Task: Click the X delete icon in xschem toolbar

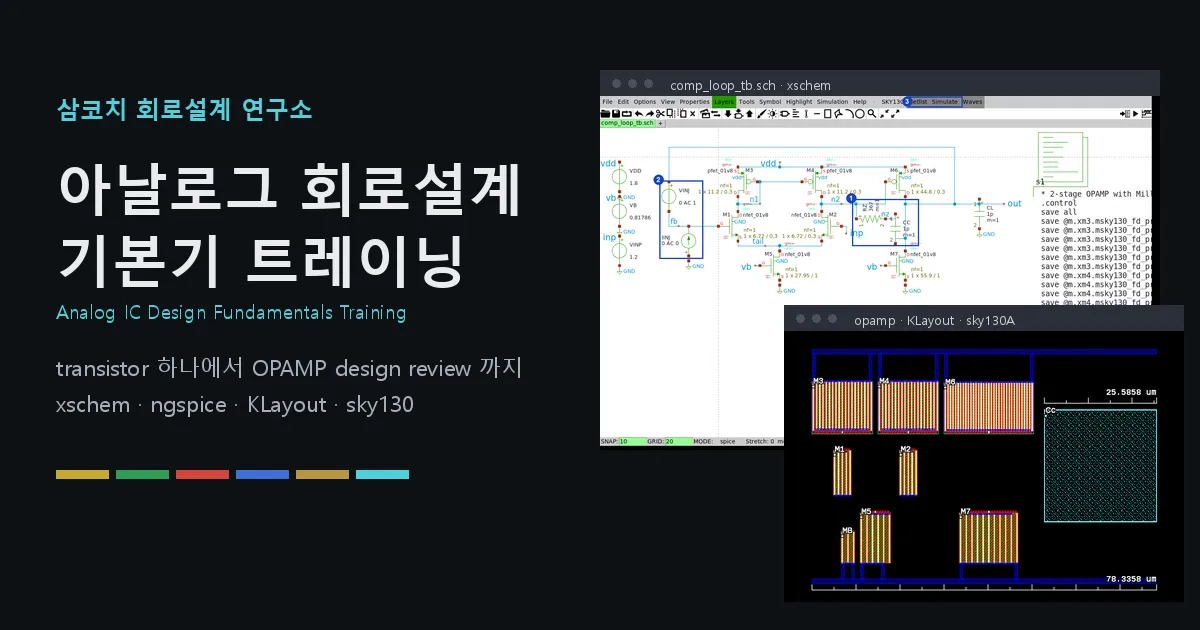Action: coord(693,114)
